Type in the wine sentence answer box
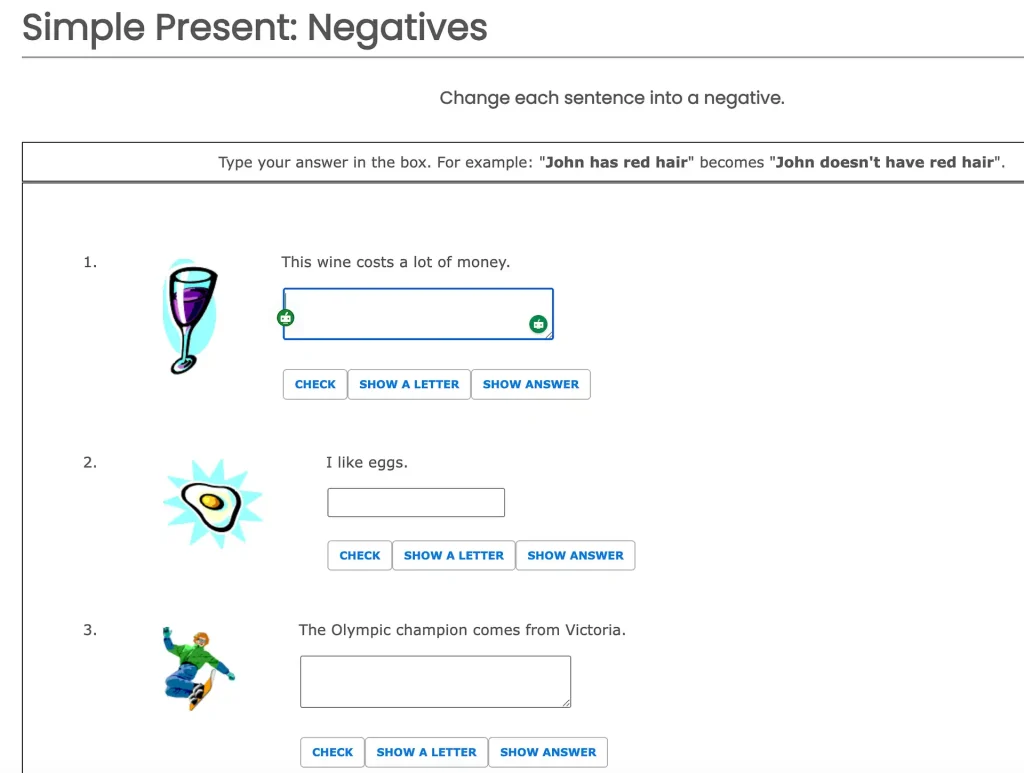The height and width of the screenshot is (773, 1024). click(x=410, y=313)
